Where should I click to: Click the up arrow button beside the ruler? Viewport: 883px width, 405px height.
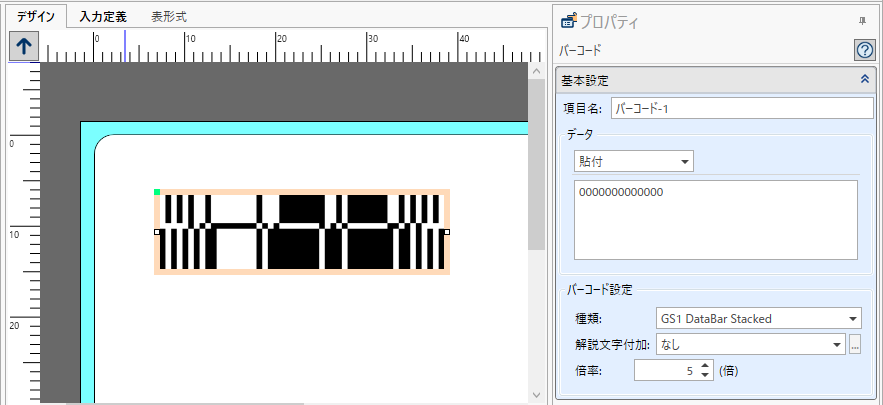tap(24, 47)
